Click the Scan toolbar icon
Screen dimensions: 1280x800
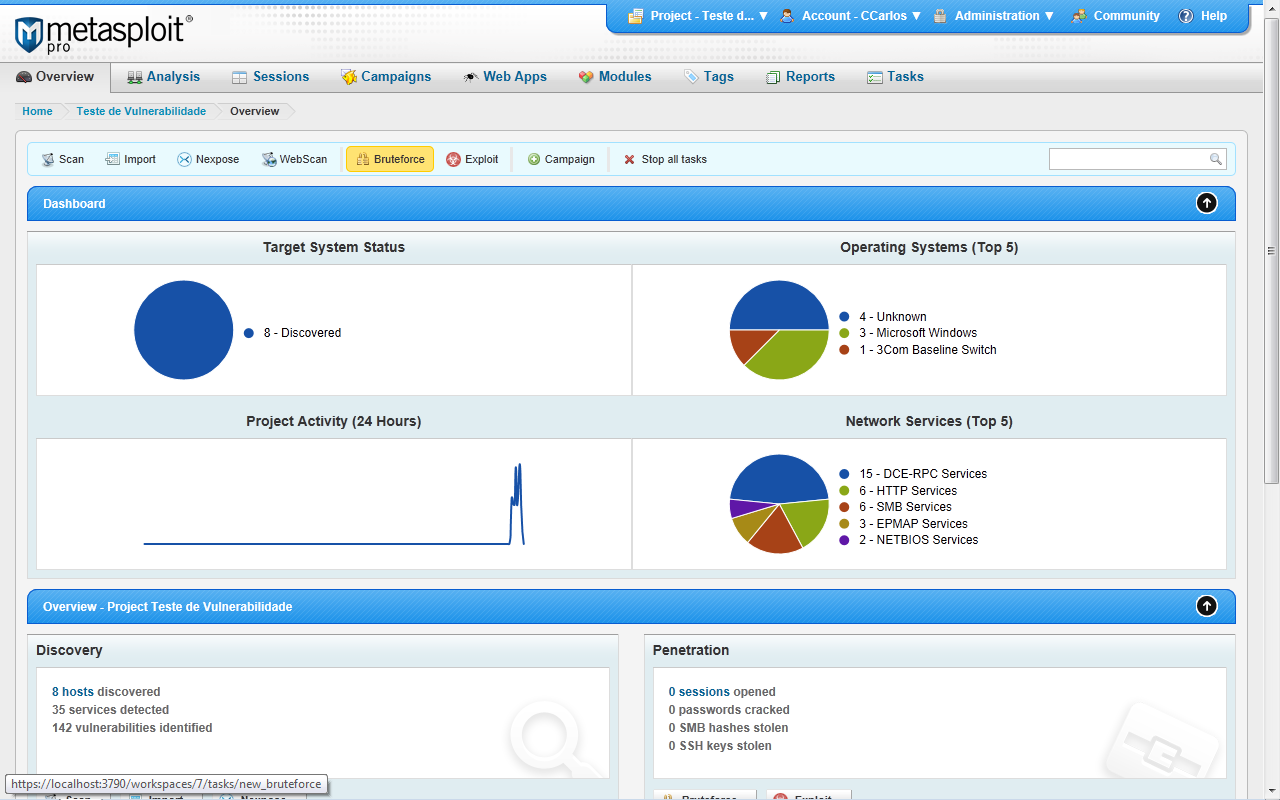pos(47,159)
